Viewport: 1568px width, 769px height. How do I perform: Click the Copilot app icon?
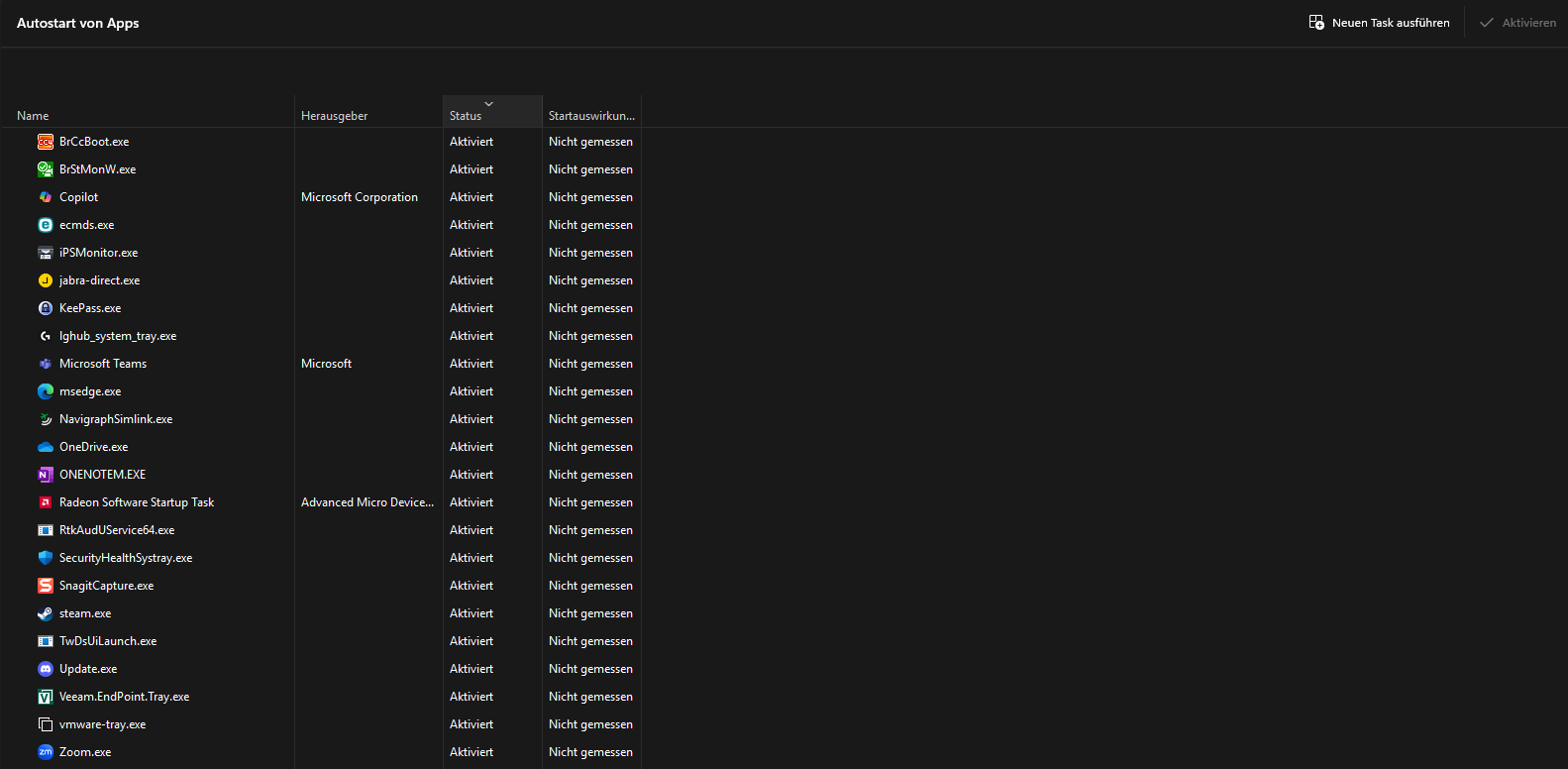[46, 197]
